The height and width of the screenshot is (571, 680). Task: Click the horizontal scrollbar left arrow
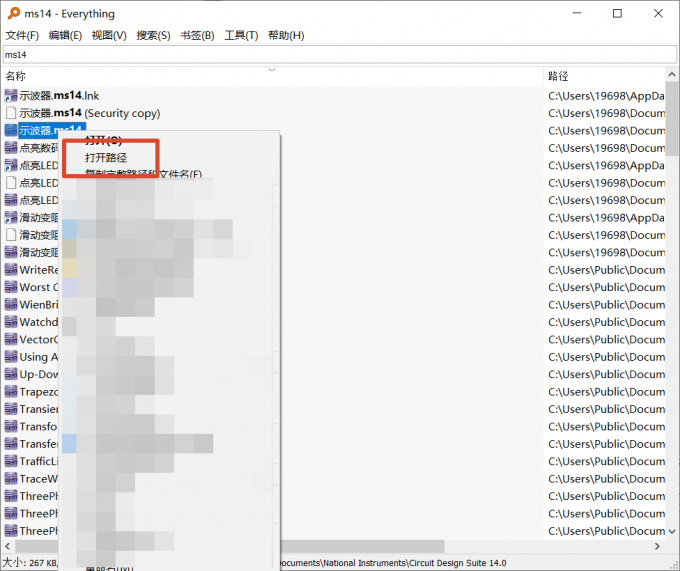tap(7, 546)
